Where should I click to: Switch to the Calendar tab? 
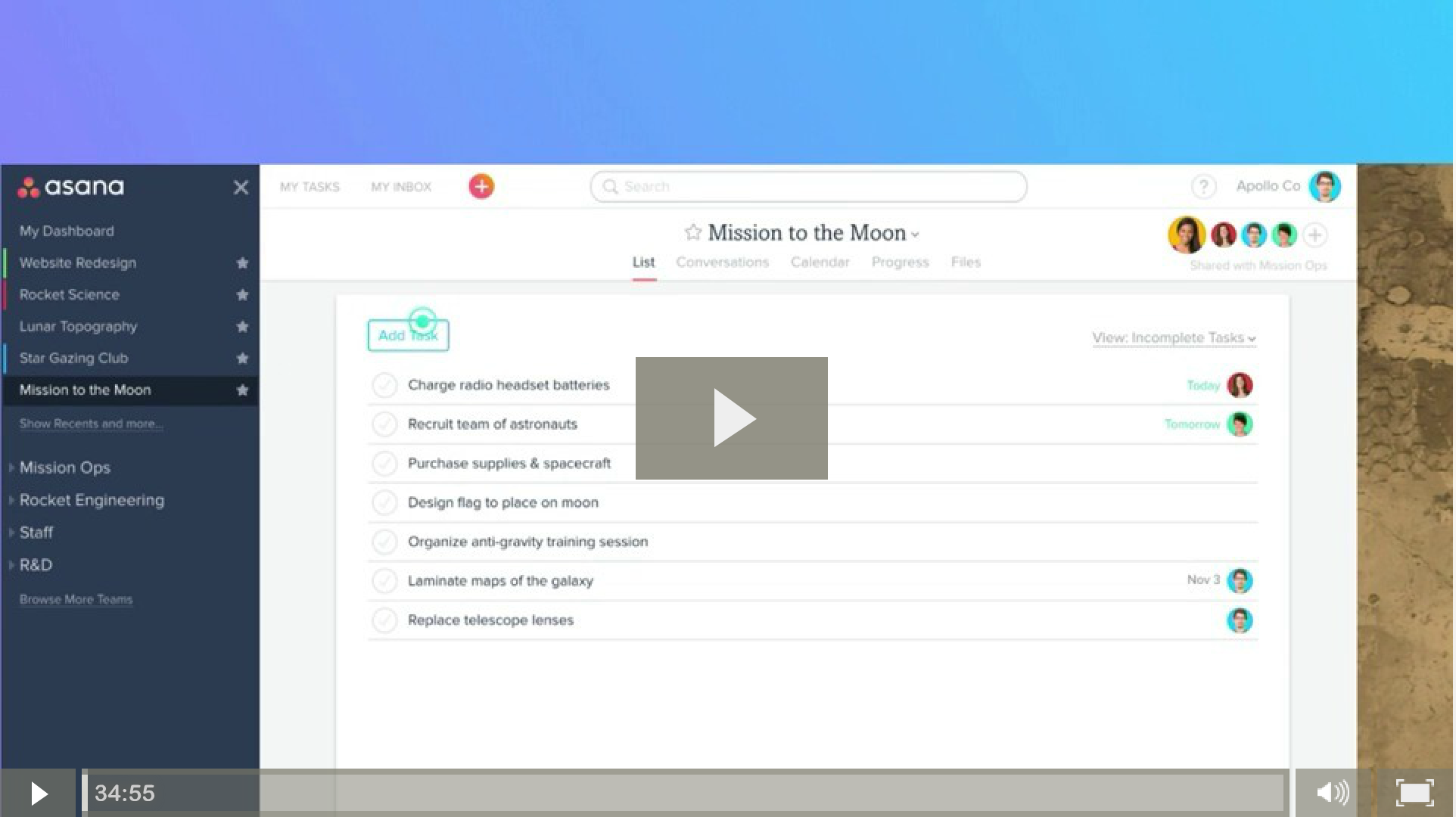pyautogui.click(x=820, y=262)
